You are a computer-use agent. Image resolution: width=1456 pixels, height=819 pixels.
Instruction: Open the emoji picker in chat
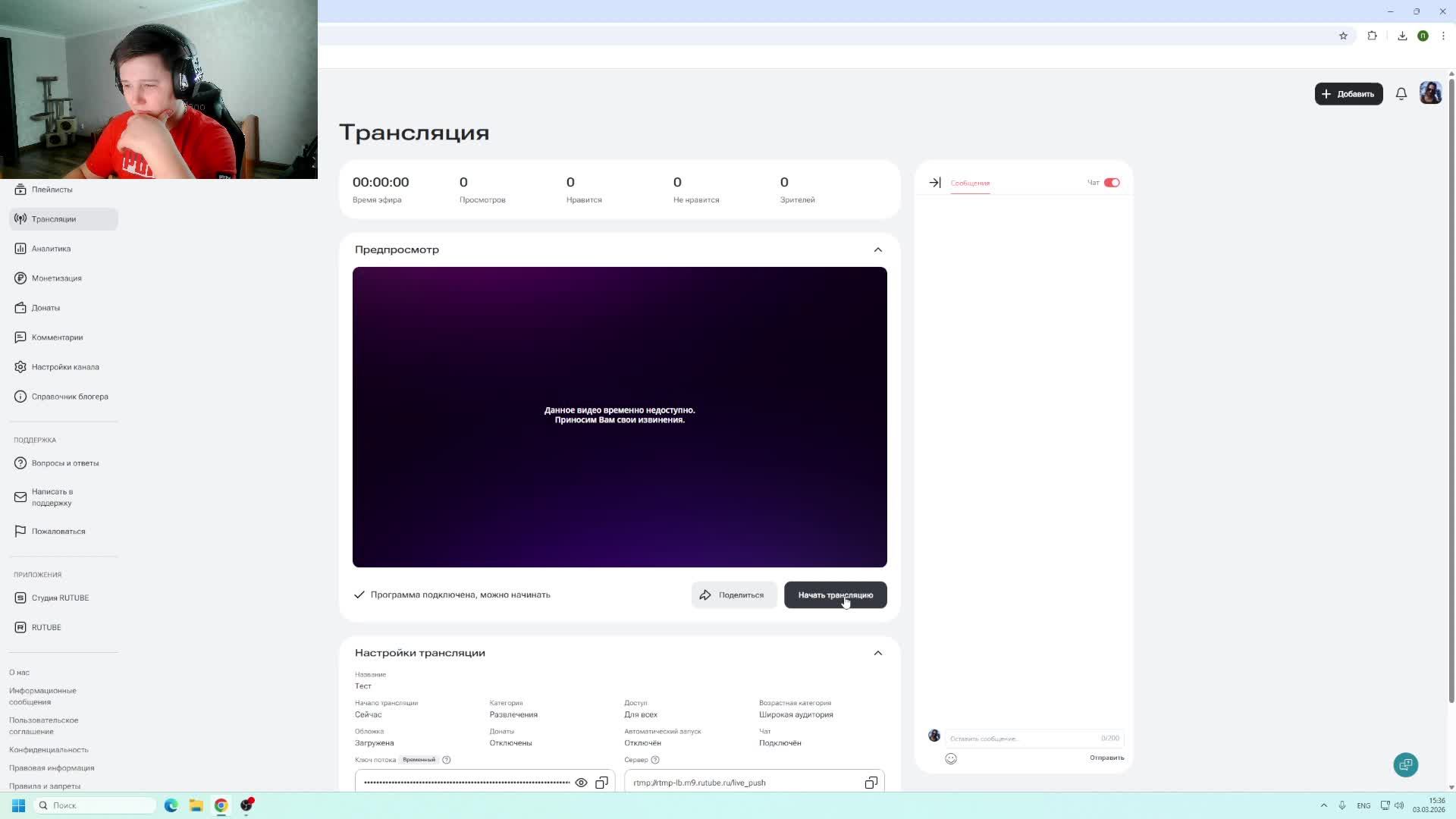click(x=951, y=758)
